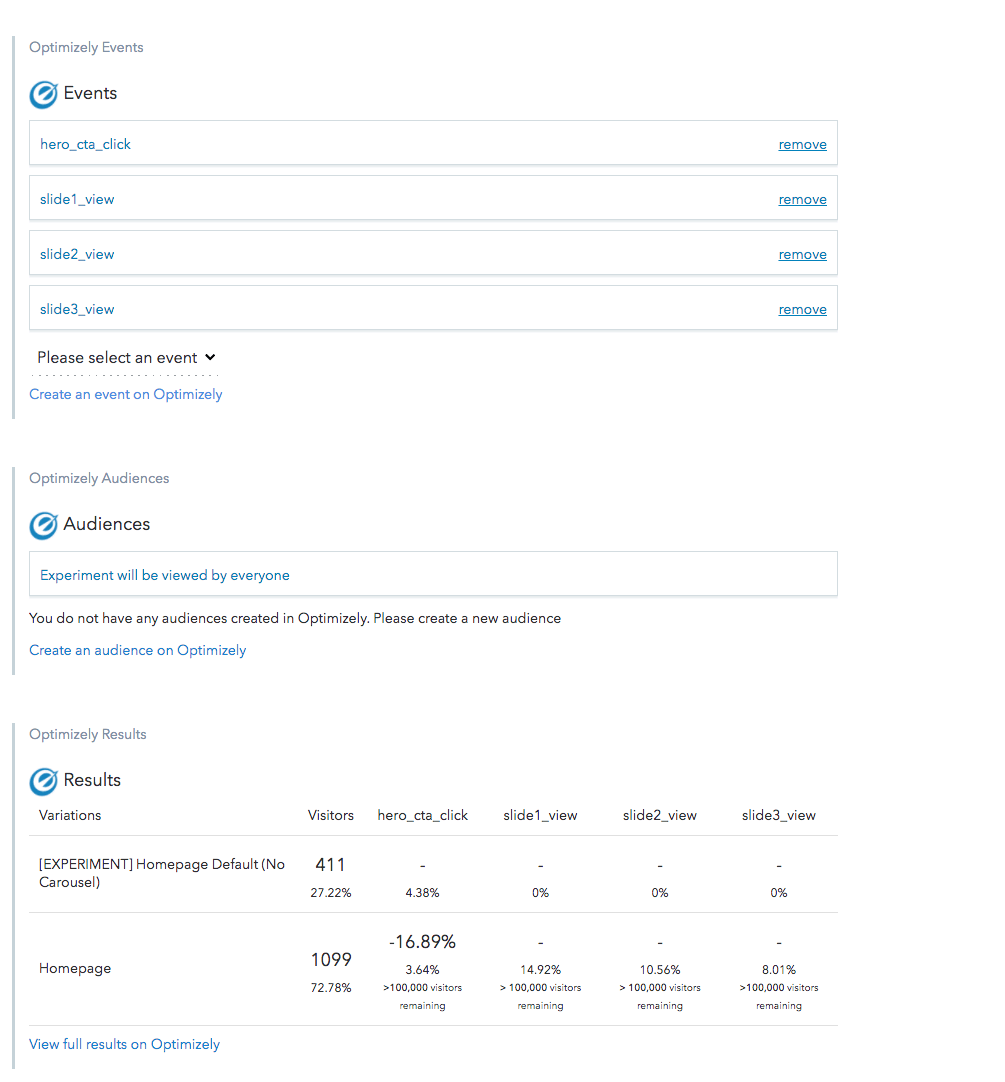Click 'View full results on Optimizely' link
The width and height of the screenshot is (1005, 1082).
(124, 1044)
